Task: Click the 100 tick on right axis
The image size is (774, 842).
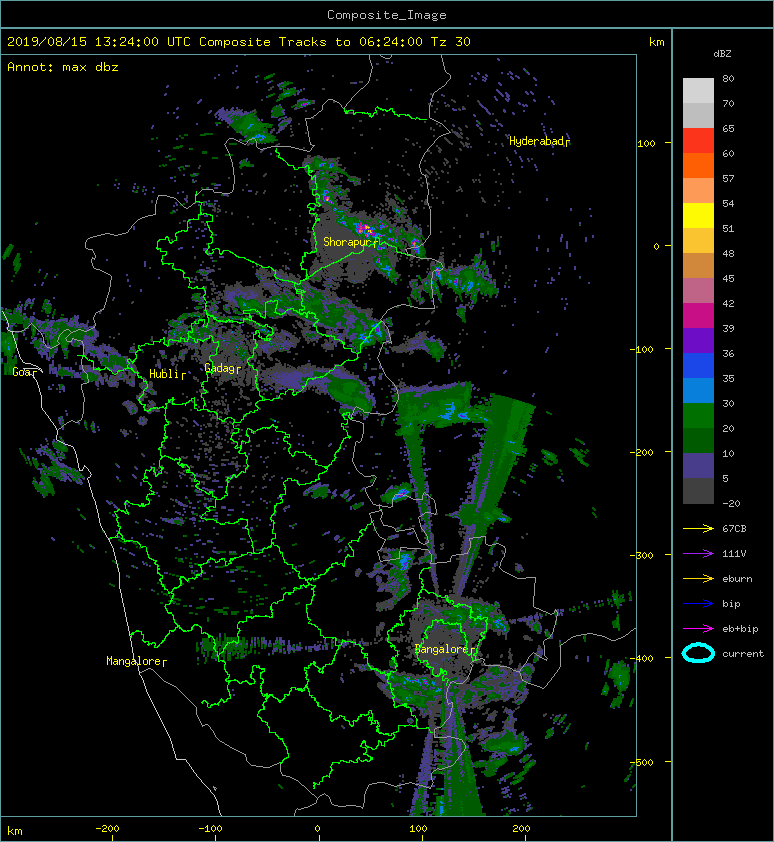Action: 646,143
